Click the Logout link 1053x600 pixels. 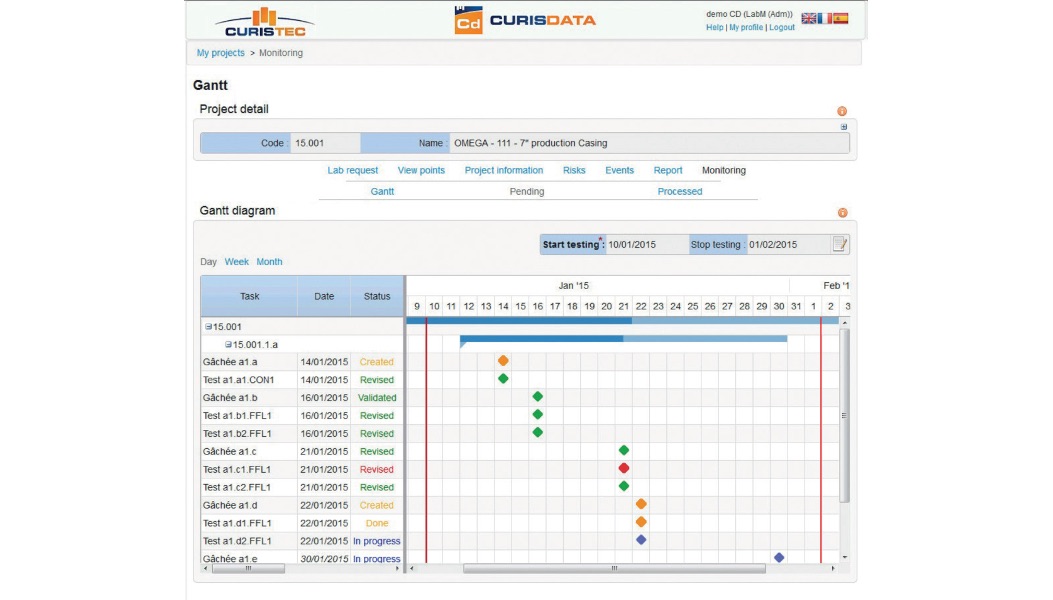click(782, 28)
